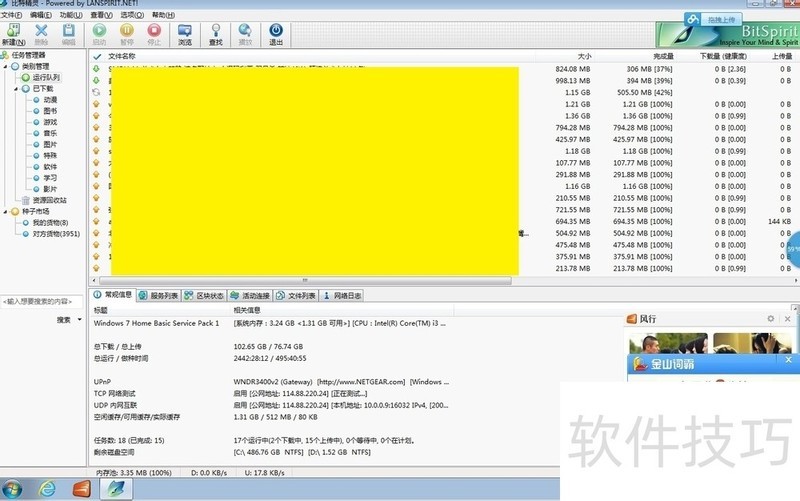Sort by the 大小 column header
The height and width of the screenshot is (501, 800).
click(584, 56)
